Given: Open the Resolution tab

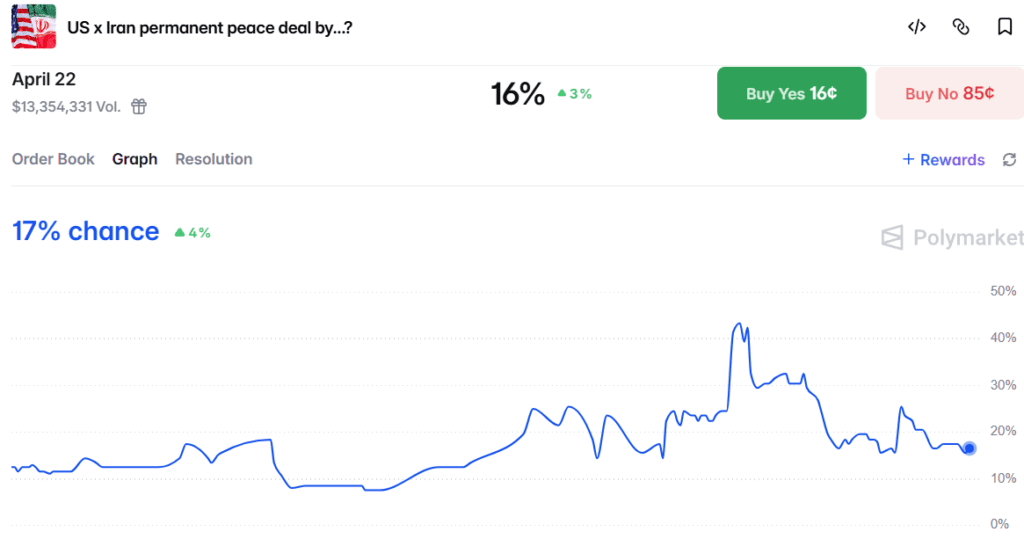Looking at the screenshot, I should pyautogui.click(x=213, y=159).
